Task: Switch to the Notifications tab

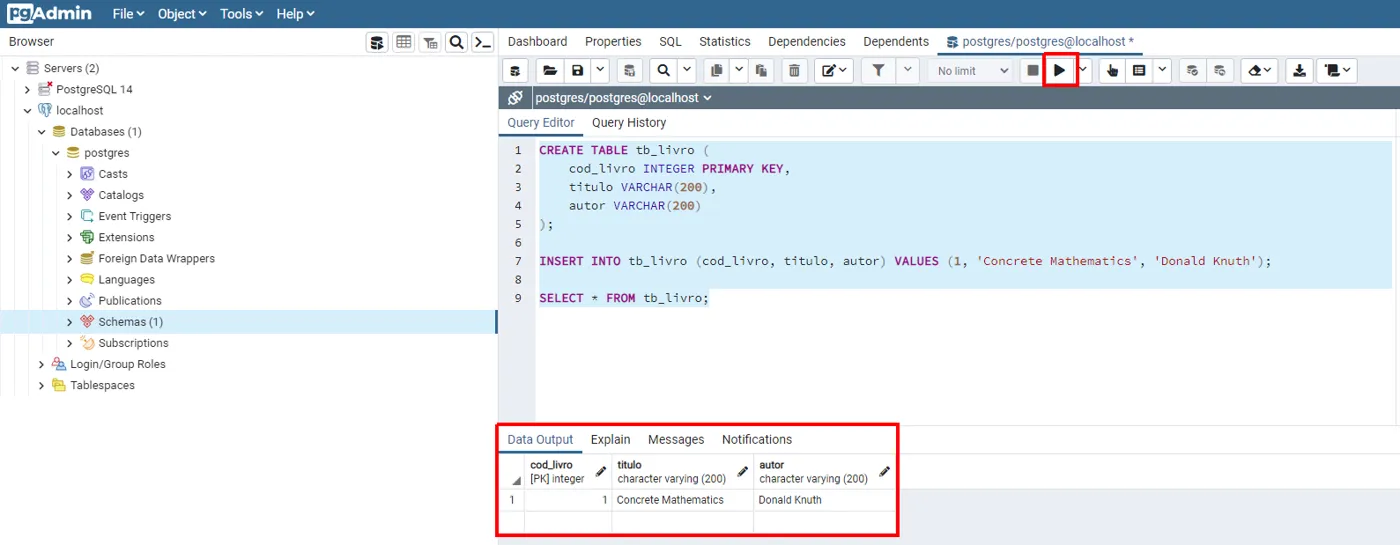Action: pyautogui.click(x=757, y=439)
